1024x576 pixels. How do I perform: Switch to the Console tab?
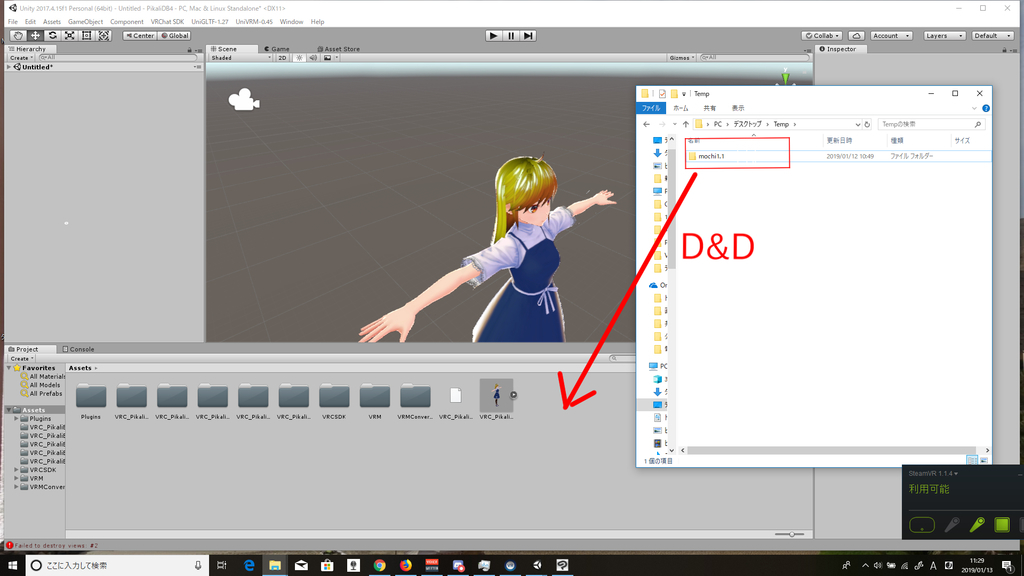[78, 349]
